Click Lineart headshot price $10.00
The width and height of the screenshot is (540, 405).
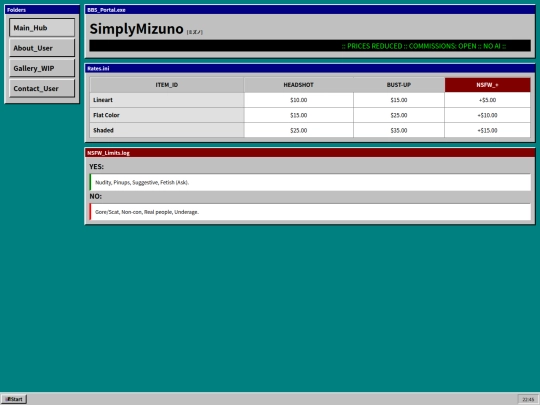299,100
